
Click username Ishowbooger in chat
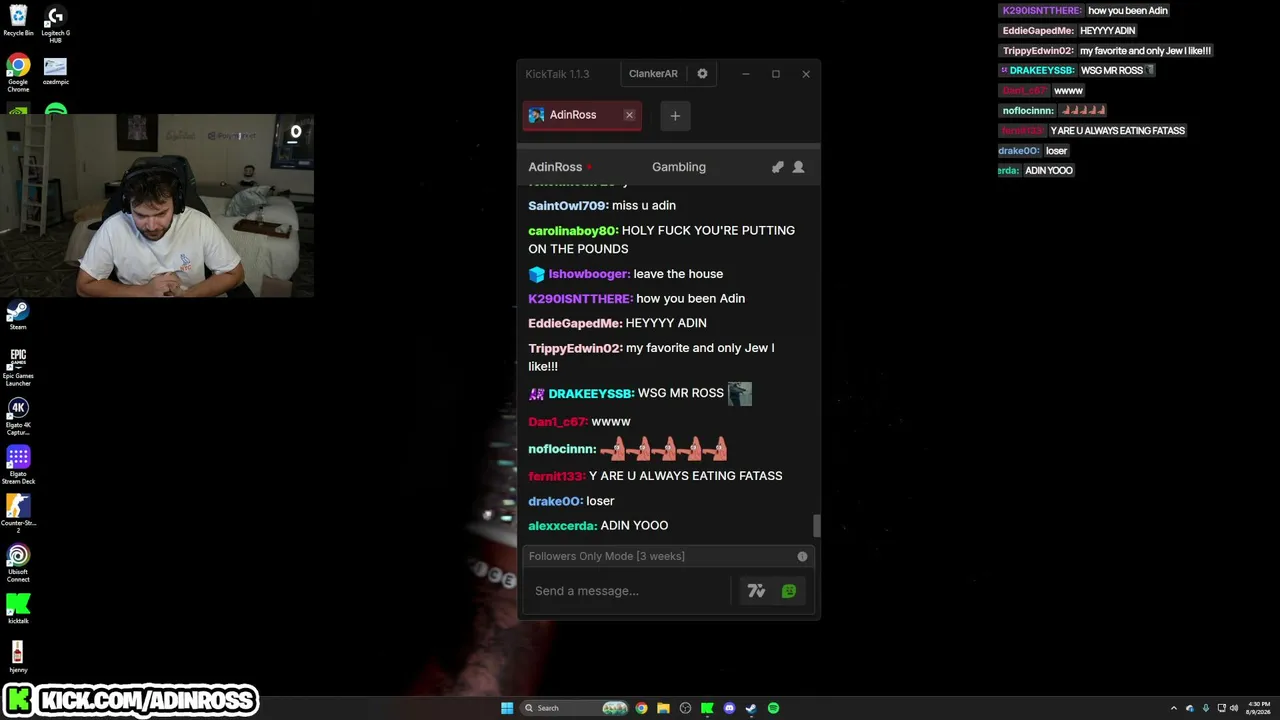tap(589, 274)
